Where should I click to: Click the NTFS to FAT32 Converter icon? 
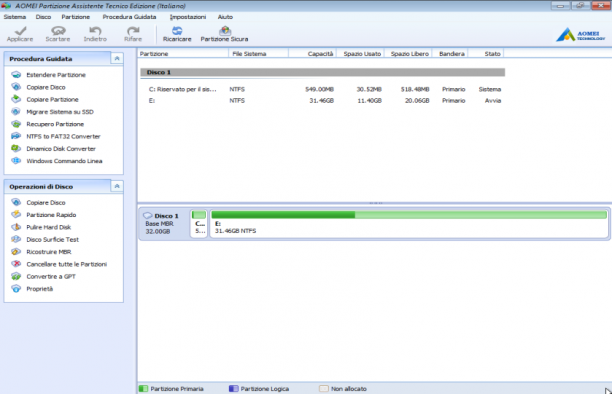16,136
